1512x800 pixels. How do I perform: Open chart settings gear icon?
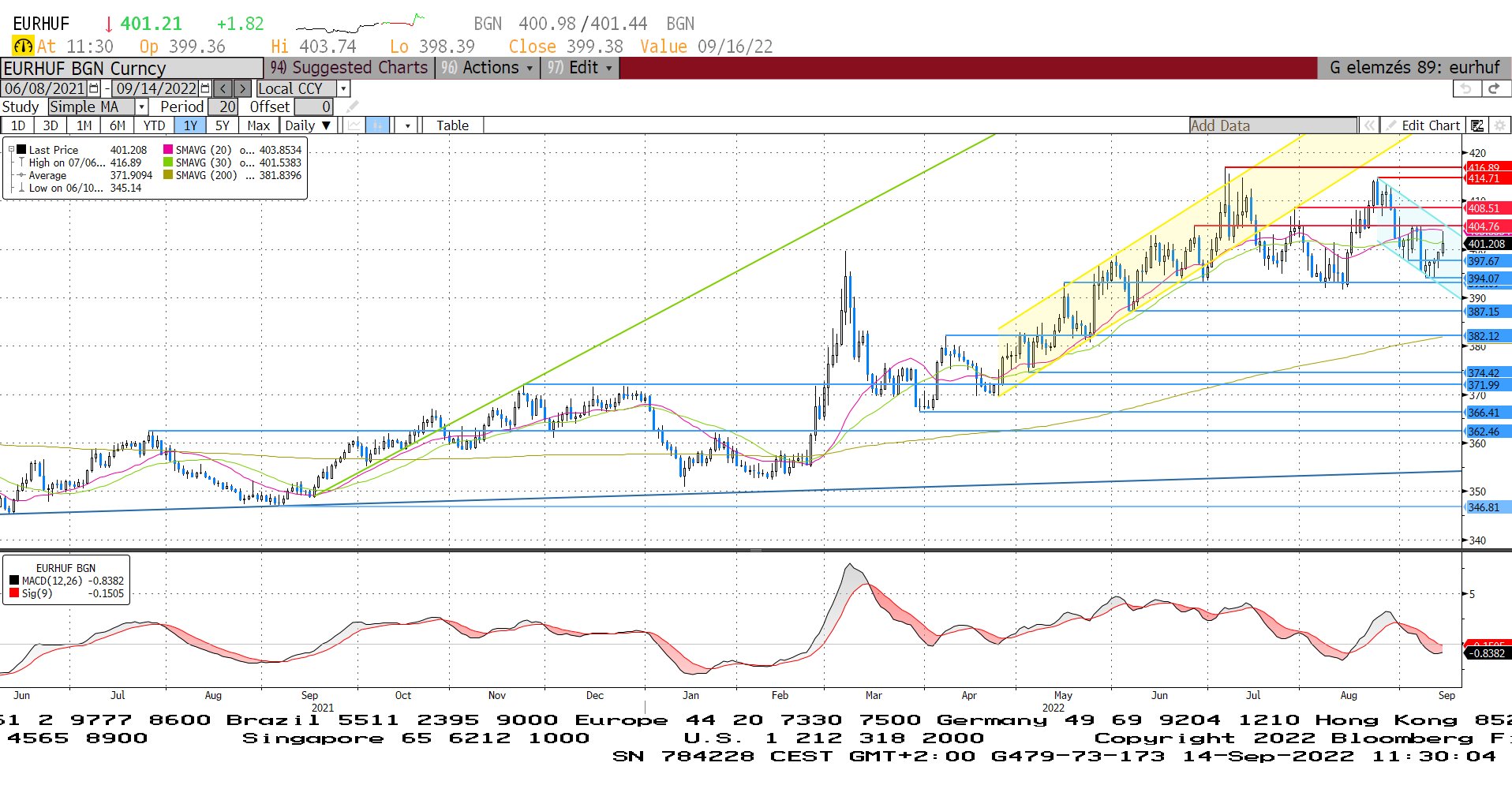pos(1499,125)
